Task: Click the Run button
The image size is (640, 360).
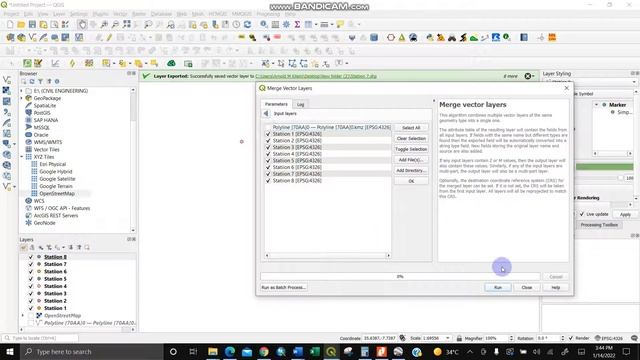Action: click(498, 287)
